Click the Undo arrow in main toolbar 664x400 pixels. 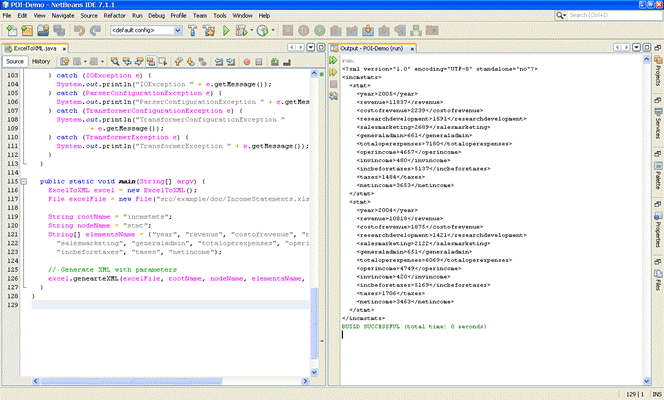coord(79,30)
